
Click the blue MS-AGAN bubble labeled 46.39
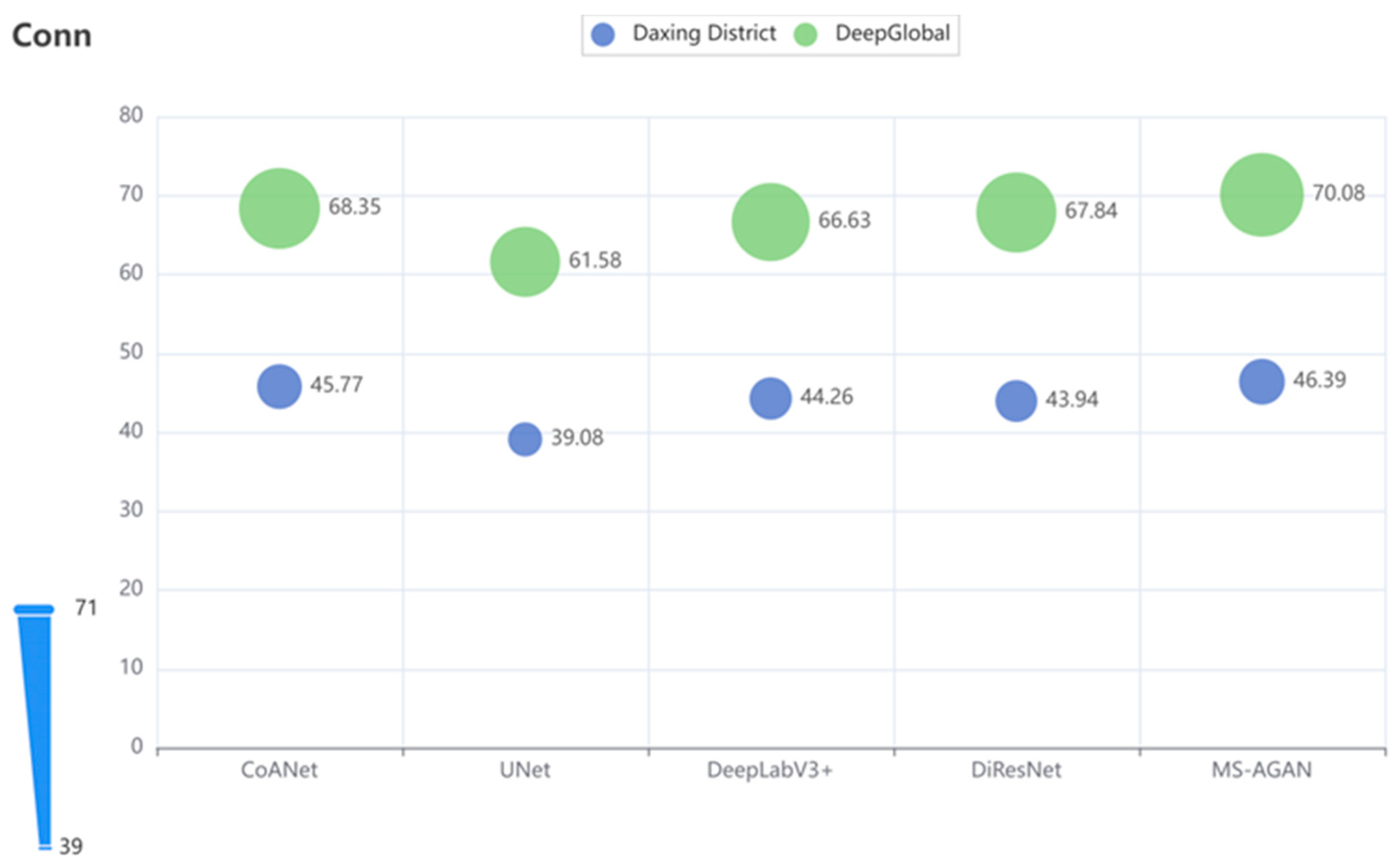point(1261,382)
